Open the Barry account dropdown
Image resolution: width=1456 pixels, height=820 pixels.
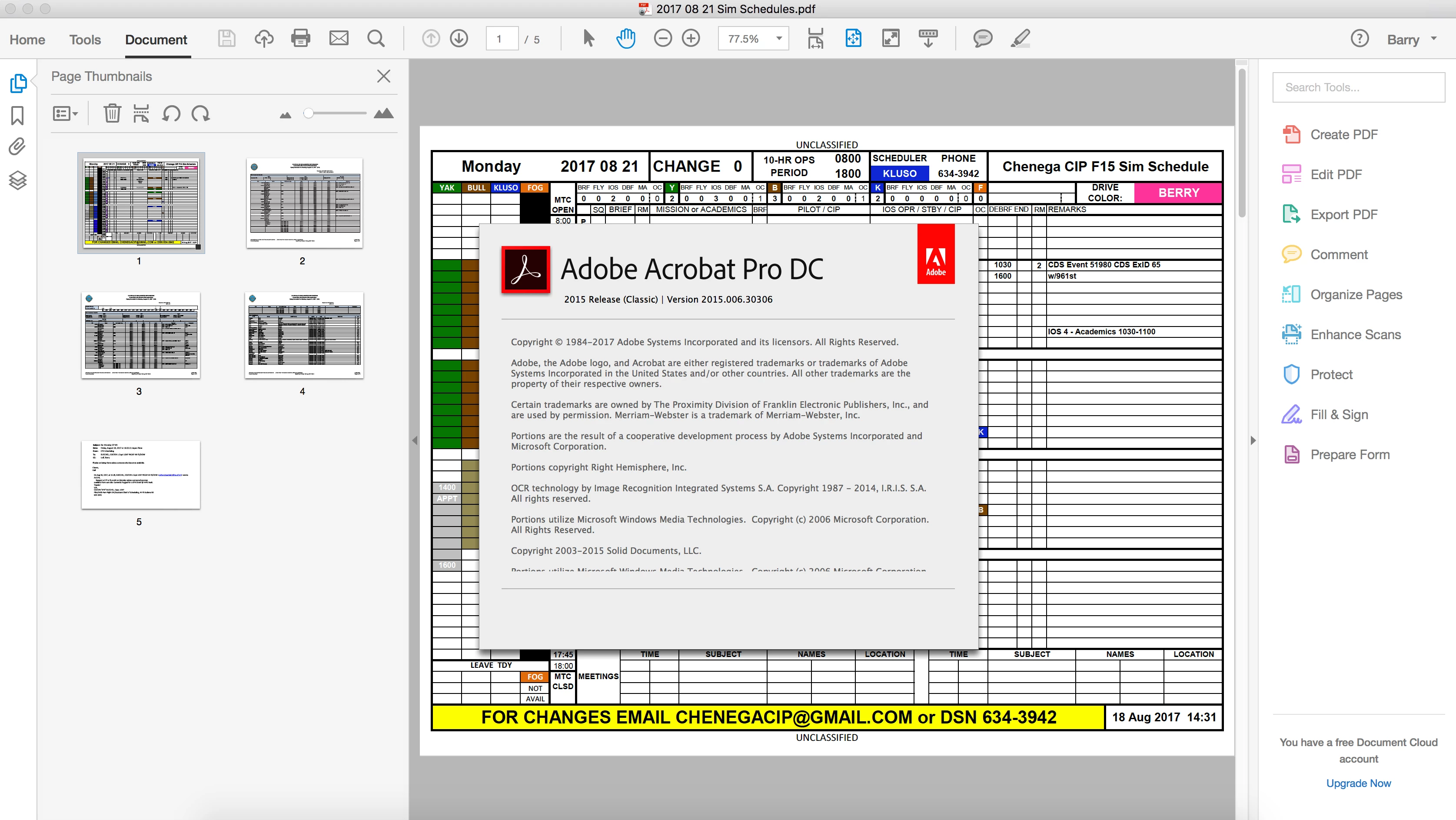click(1411, 40)
